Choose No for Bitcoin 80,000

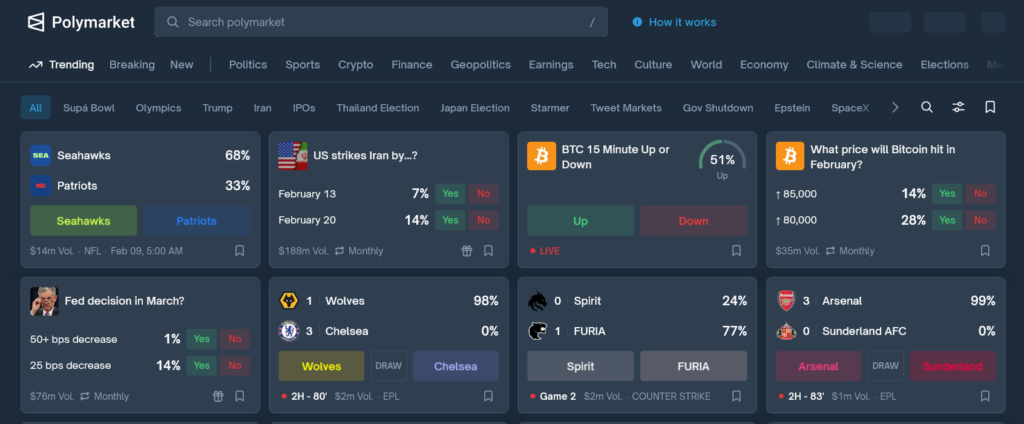click(x=980, y=220)
